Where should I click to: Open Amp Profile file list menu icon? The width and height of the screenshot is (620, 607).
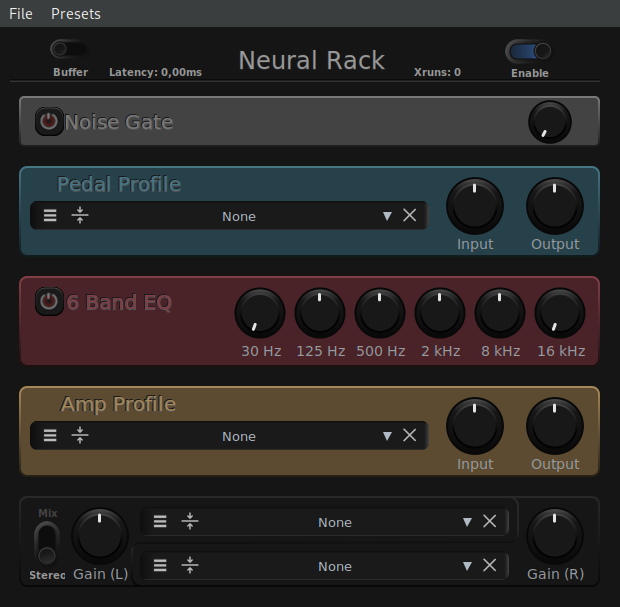coord(50,435)
